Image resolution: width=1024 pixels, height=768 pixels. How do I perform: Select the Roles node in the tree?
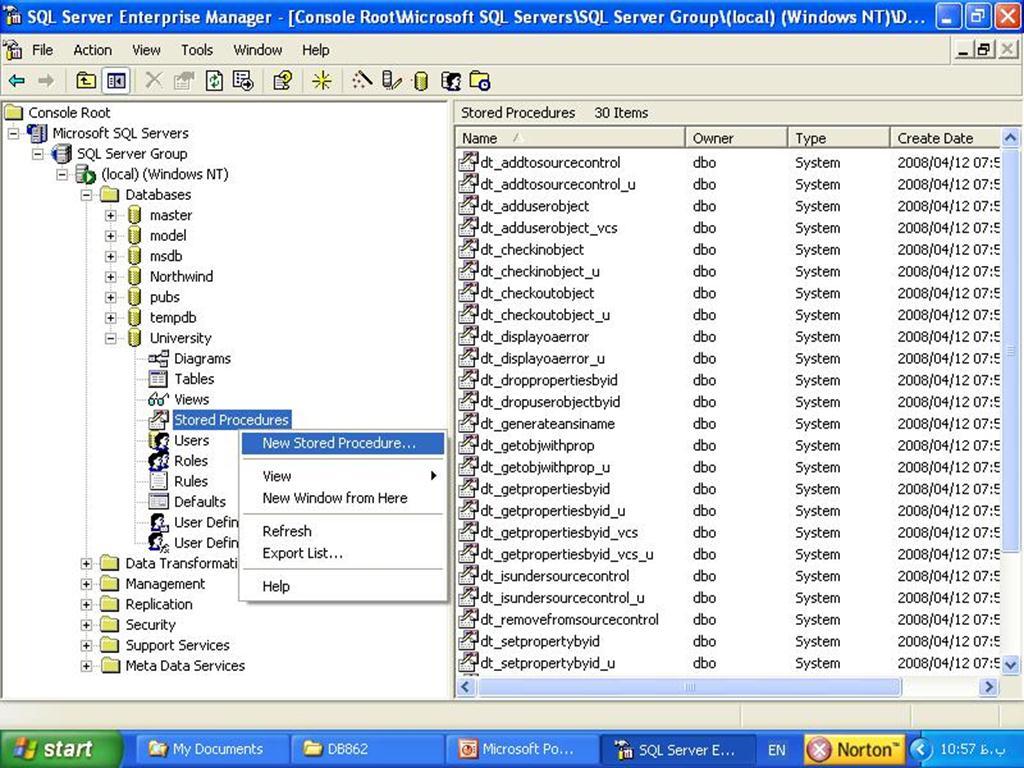point(191,460)
